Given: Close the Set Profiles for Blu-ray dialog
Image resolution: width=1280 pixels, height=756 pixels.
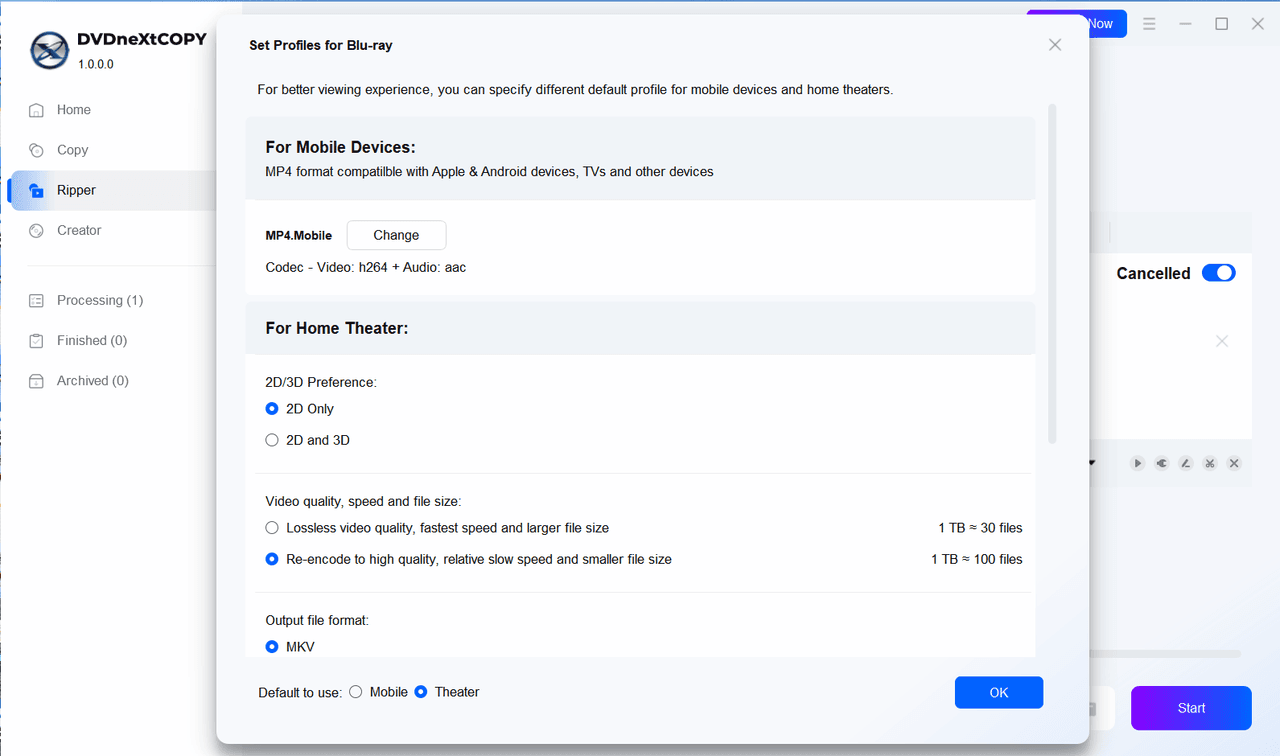Looking at the screenshot, I should (x=1055, y=45).
